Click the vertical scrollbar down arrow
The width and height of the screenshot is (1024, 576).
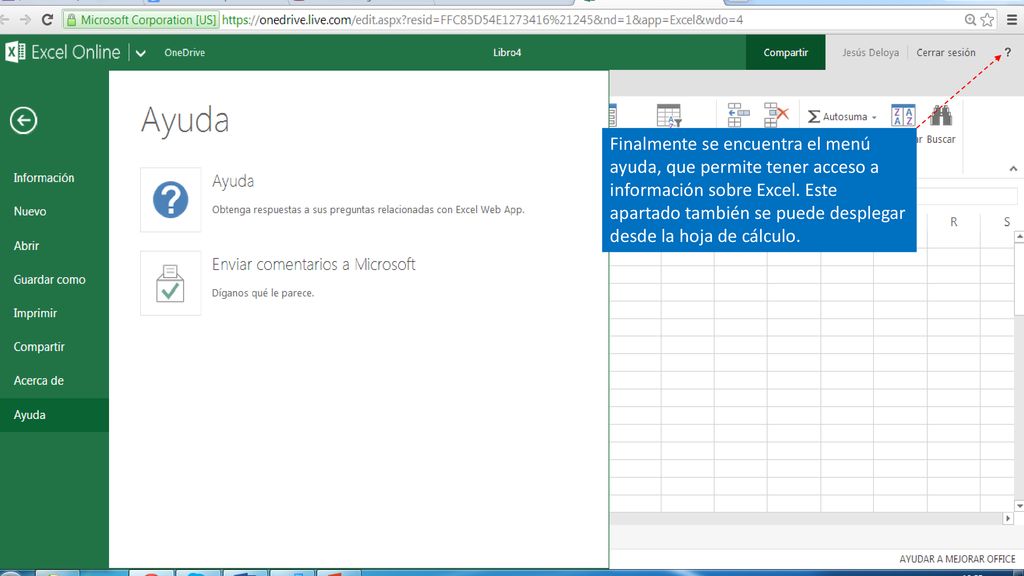[x=1019, y=506]
